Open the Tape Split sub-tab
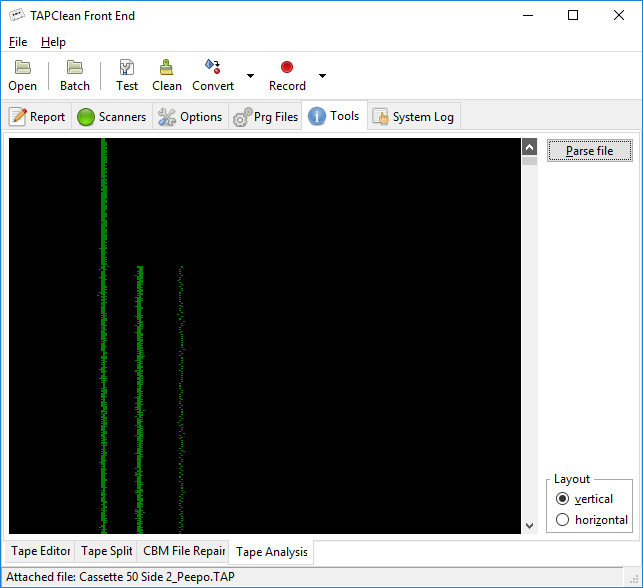The image size is (643, 588). pos(106,551)
